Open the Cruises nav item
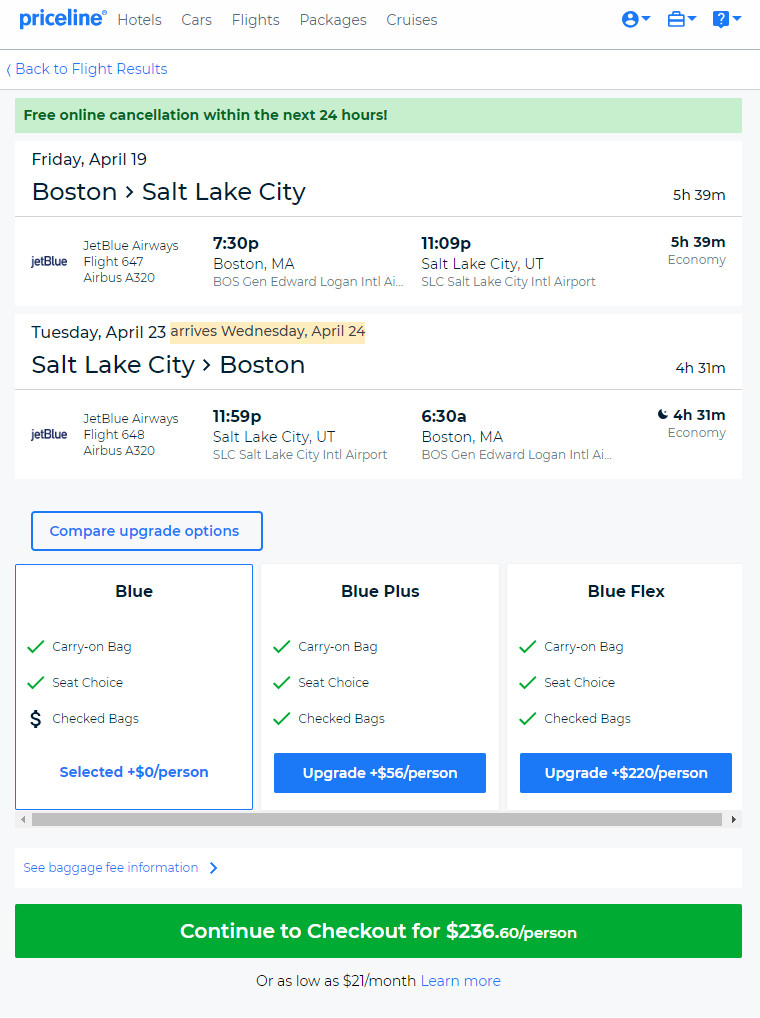This screenshot has width=760, height=1018. 411,20
